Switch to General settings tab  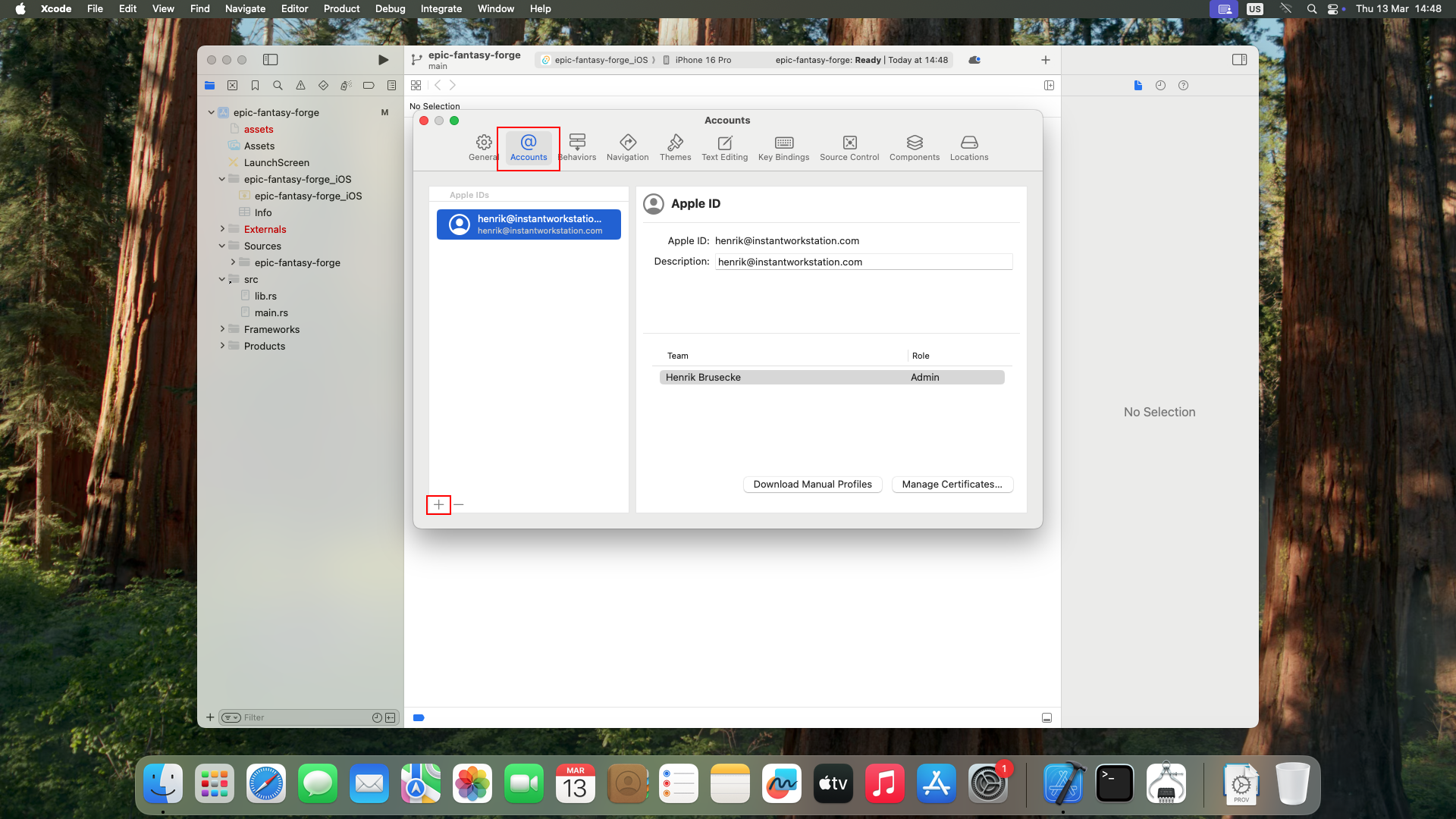point(483,147)
